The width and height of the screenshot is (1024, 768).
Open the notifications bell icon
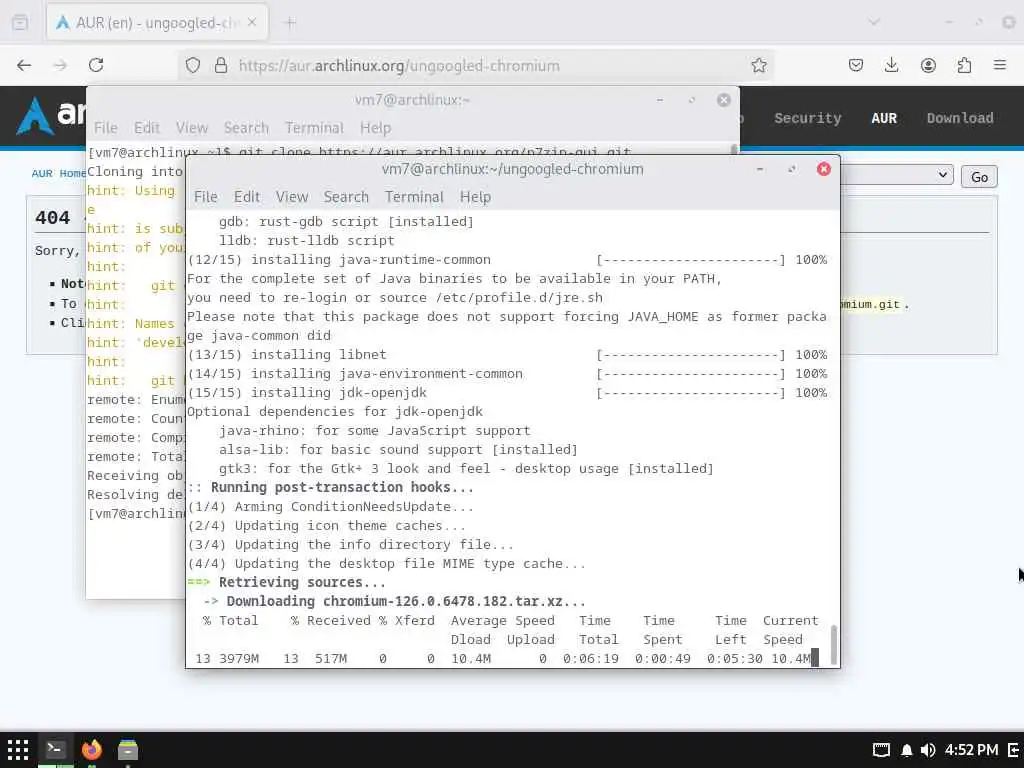906,750
